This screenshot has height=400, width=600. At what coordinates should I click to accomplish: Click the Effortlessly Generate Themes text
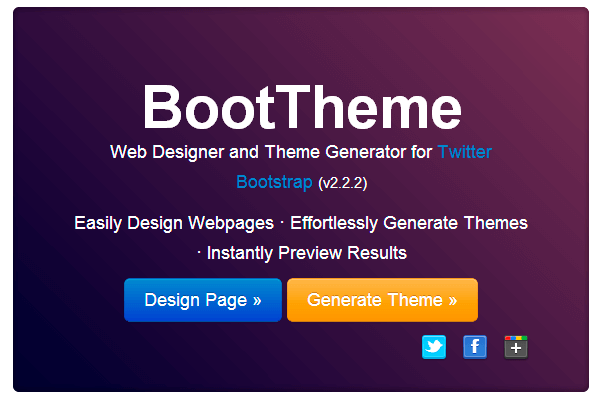pos(408,223)
